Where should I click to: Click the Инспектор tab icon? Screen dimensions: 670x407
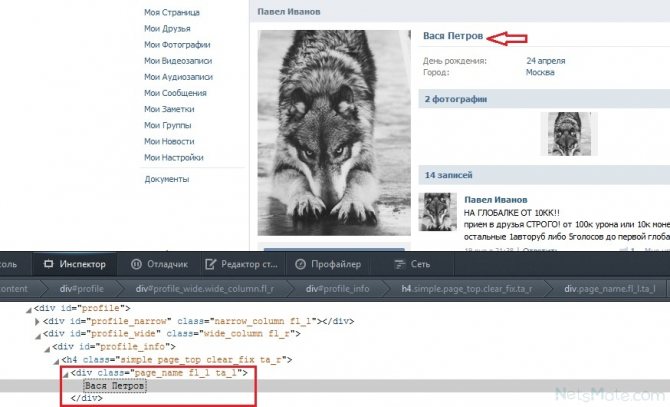point(49,264)
